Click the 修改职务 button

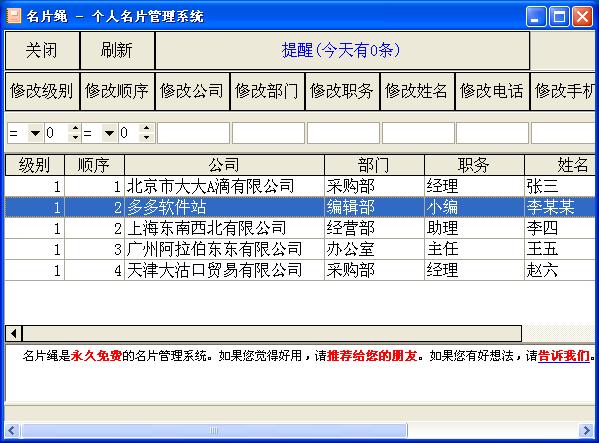tap(342, 91)
